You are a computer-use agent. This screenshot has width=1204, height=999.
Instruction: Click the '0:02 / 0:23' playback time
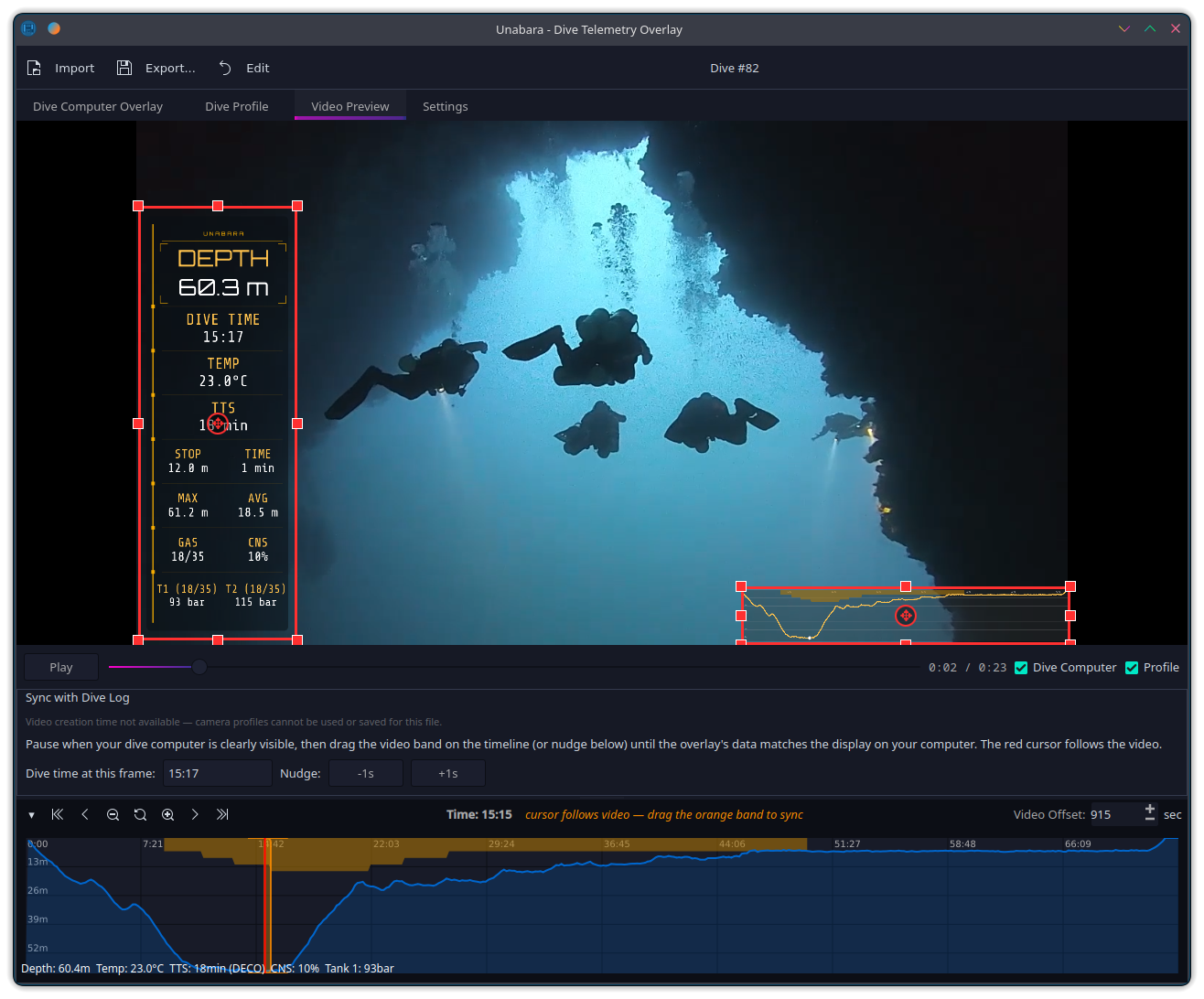point(967,668)
